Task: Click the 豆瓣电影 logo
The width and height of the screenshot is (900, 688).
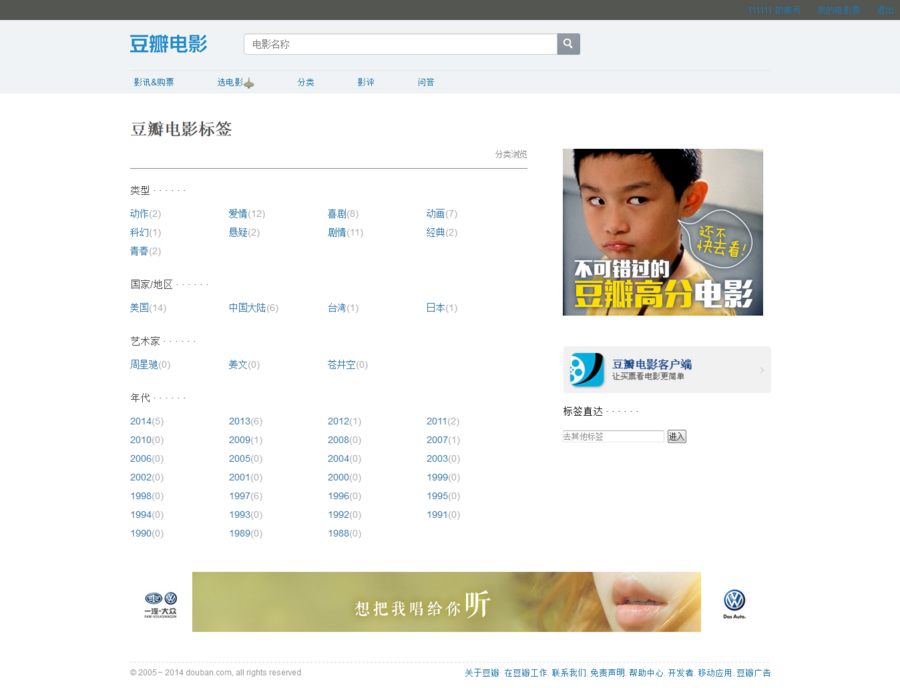Action: coord(167,44)
